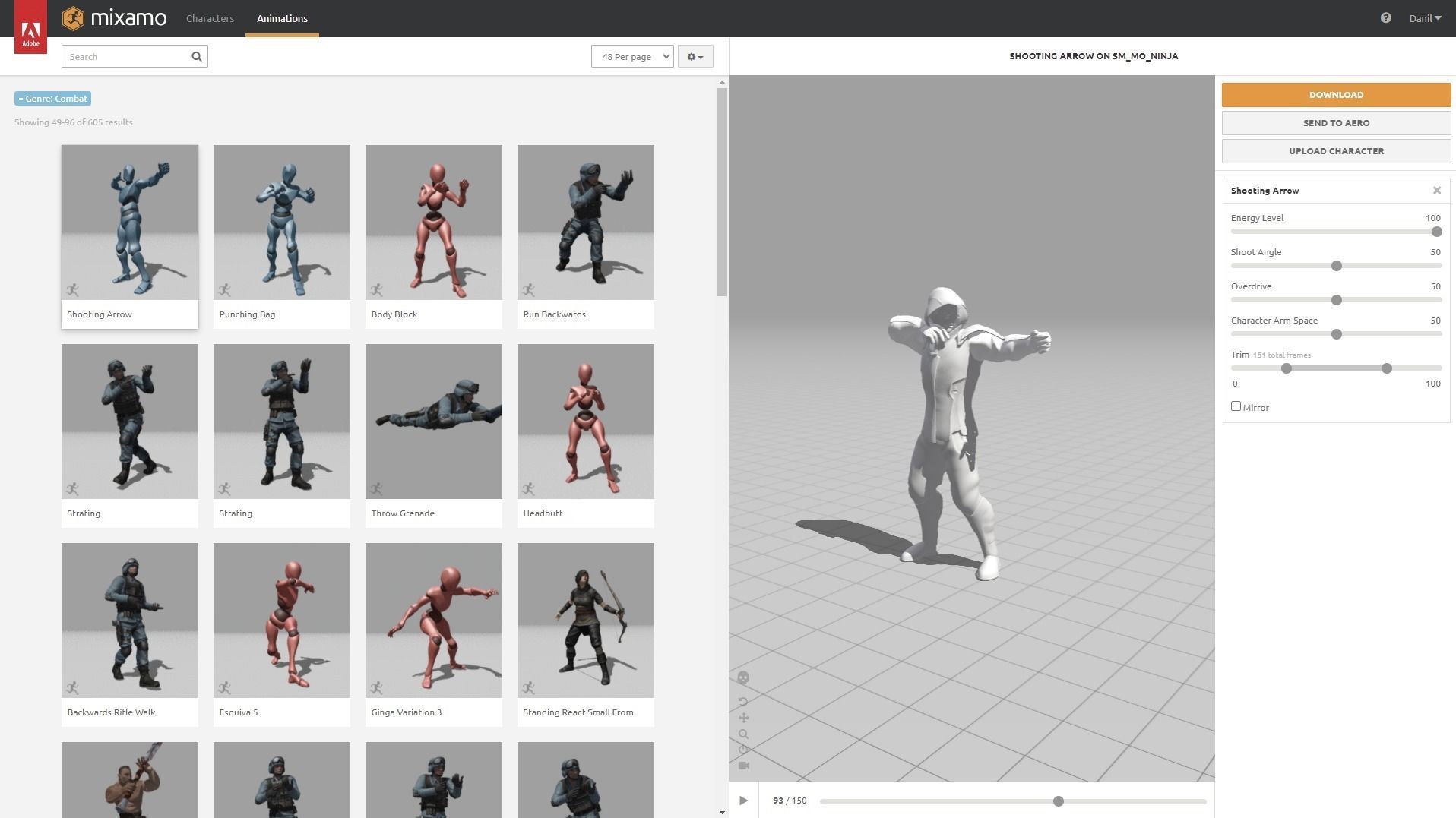The width and height of the screenshot is (1456, 818).
Task: Click the animation icon on Headbutt thumbnail
Action: click(529, 488)
